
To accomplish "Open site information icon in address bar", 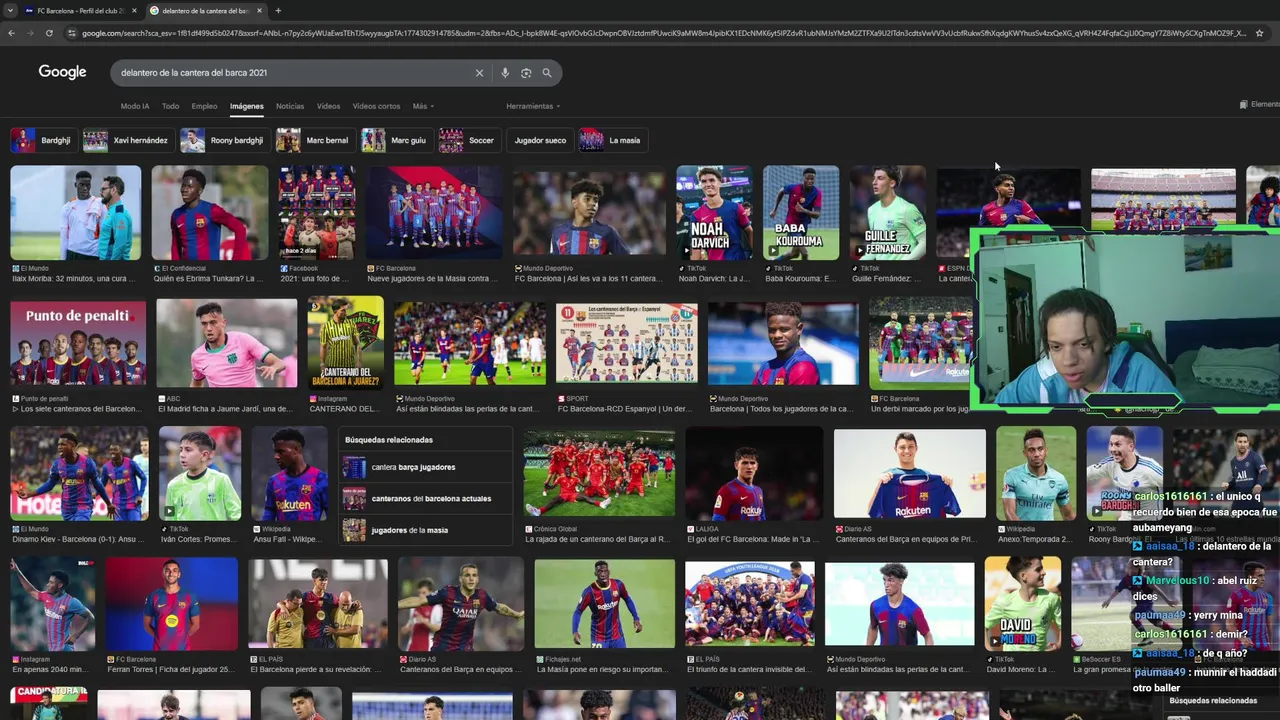I will point(72,33).
